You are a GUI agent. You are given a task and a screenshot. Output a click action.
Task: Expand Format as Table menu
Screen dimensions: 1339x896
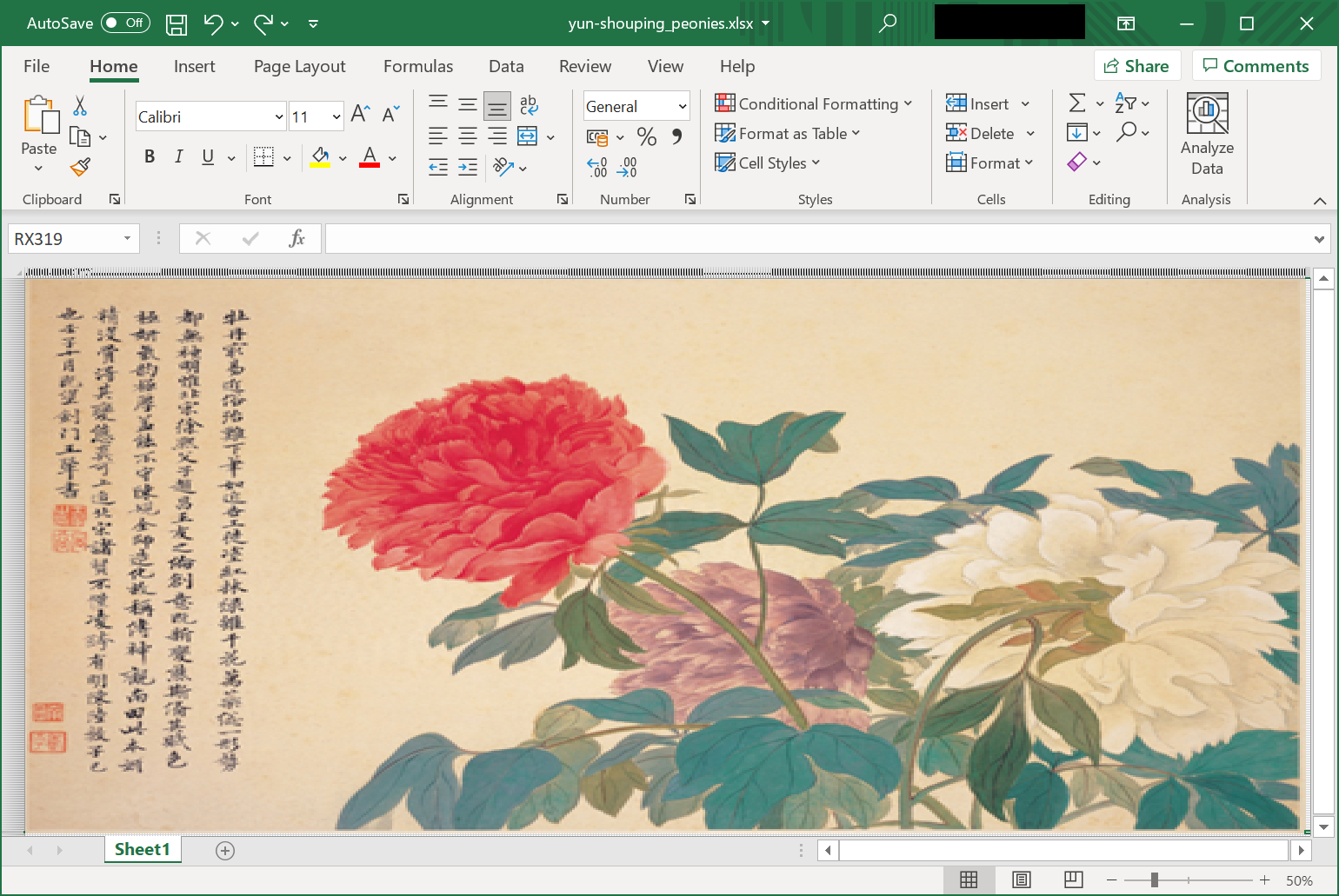787,133
